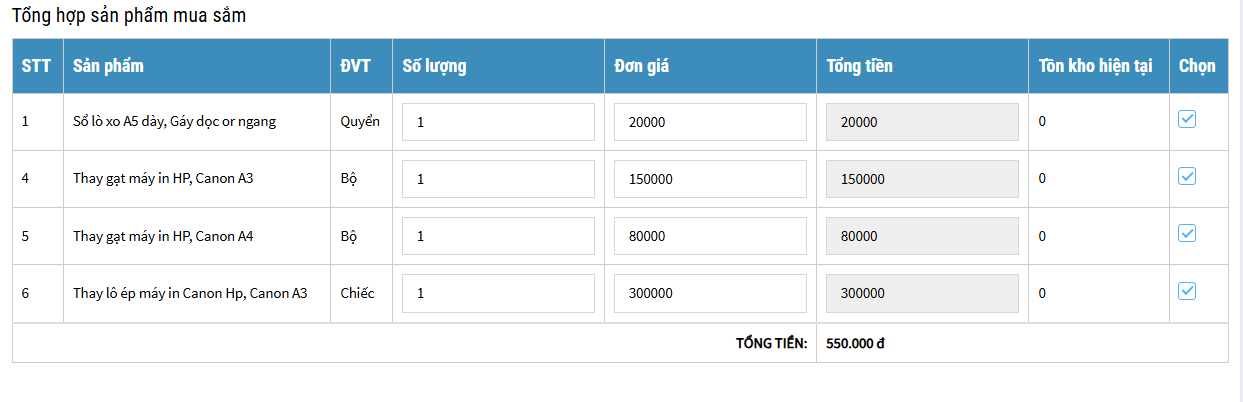This screenshot has height=402, width=1243.
Task: Click the unit price field showing 300000
Action: click(710, 293)
